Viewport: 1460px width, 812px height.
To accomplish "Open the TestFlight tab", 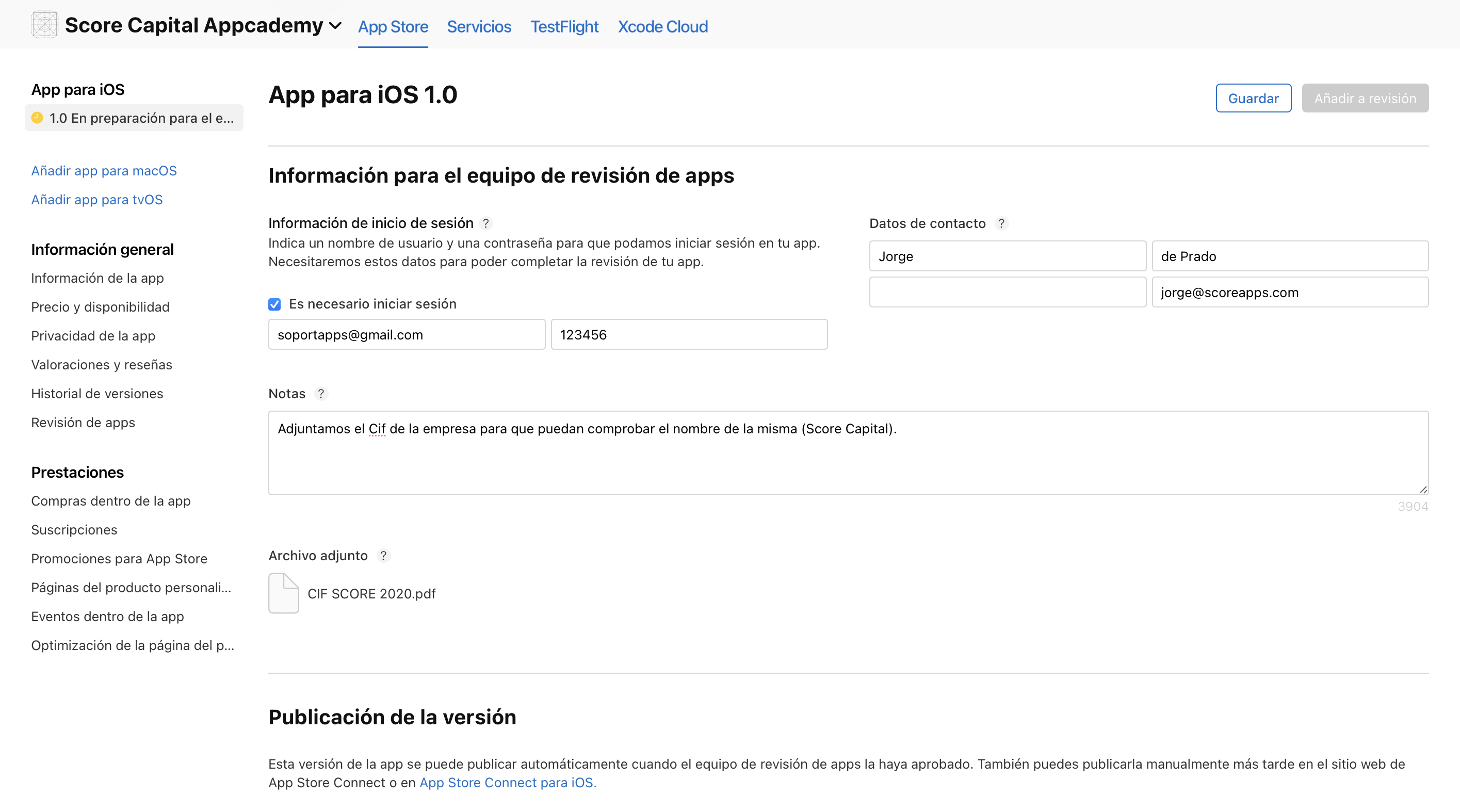I will 564,27.
